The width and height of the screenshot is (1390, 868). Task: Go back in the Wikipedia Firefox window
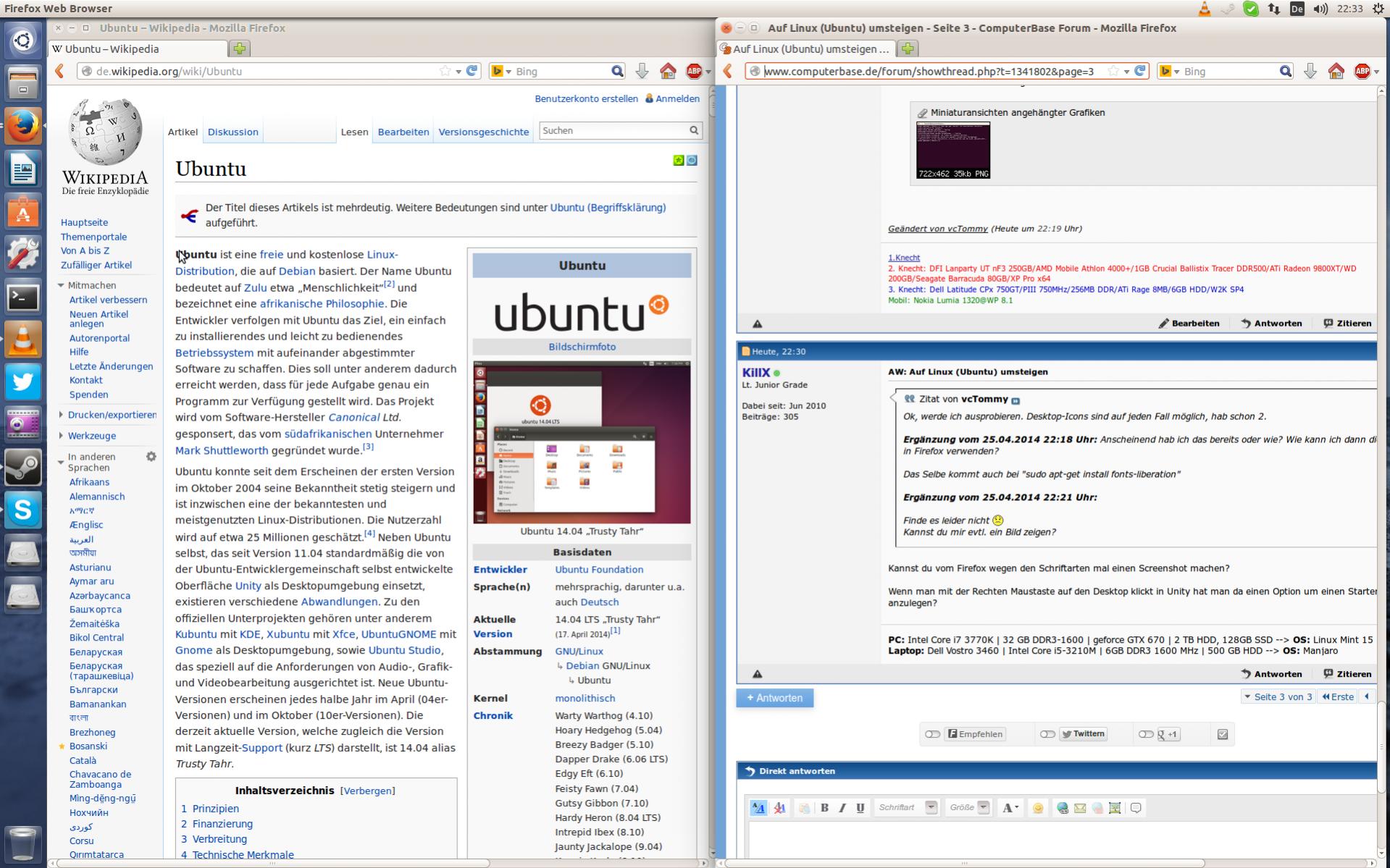60,71
